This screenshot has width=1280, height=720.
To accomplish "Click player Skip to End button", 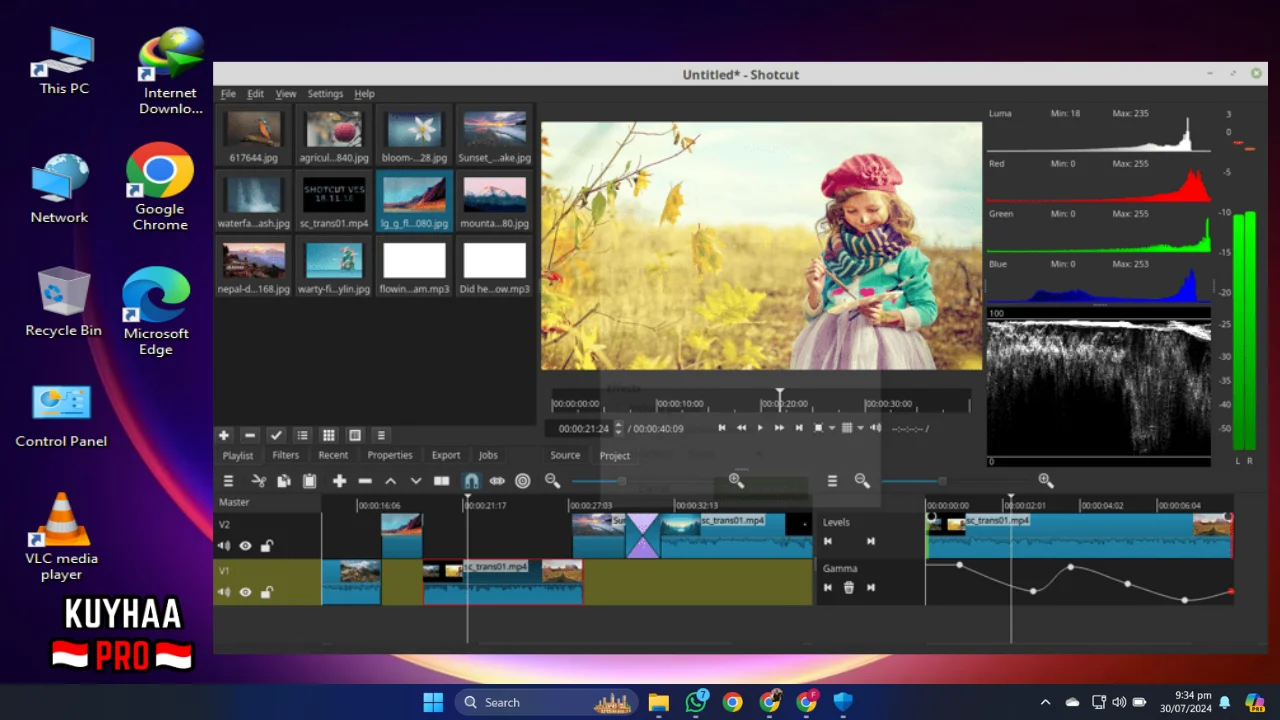I will click(798, 428).
